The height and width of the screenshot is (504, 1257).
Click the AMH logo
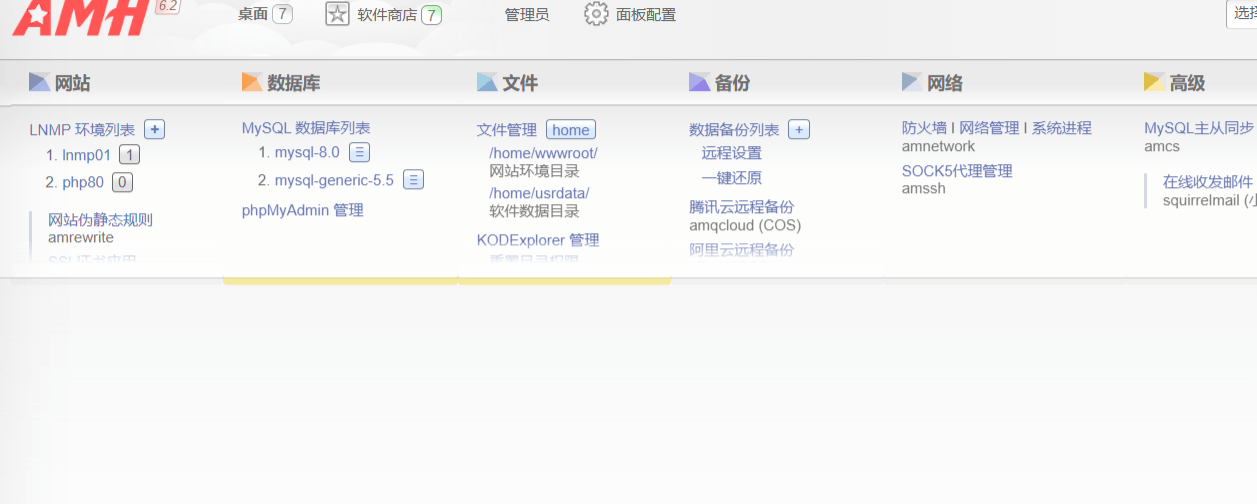tap(81, 18)
